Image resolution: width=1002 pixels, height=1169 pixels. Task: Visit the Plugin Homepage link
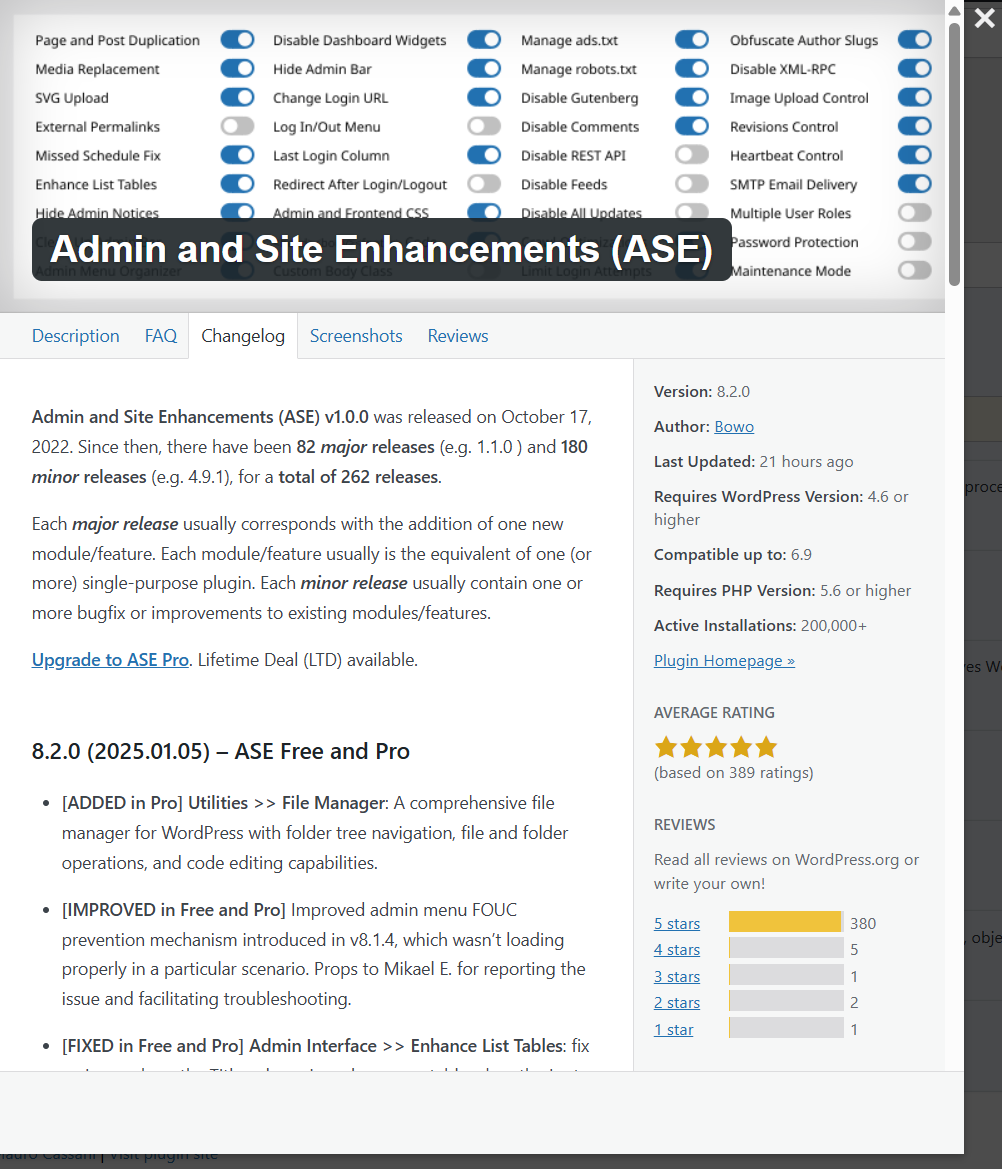click(x=724, y=661)
